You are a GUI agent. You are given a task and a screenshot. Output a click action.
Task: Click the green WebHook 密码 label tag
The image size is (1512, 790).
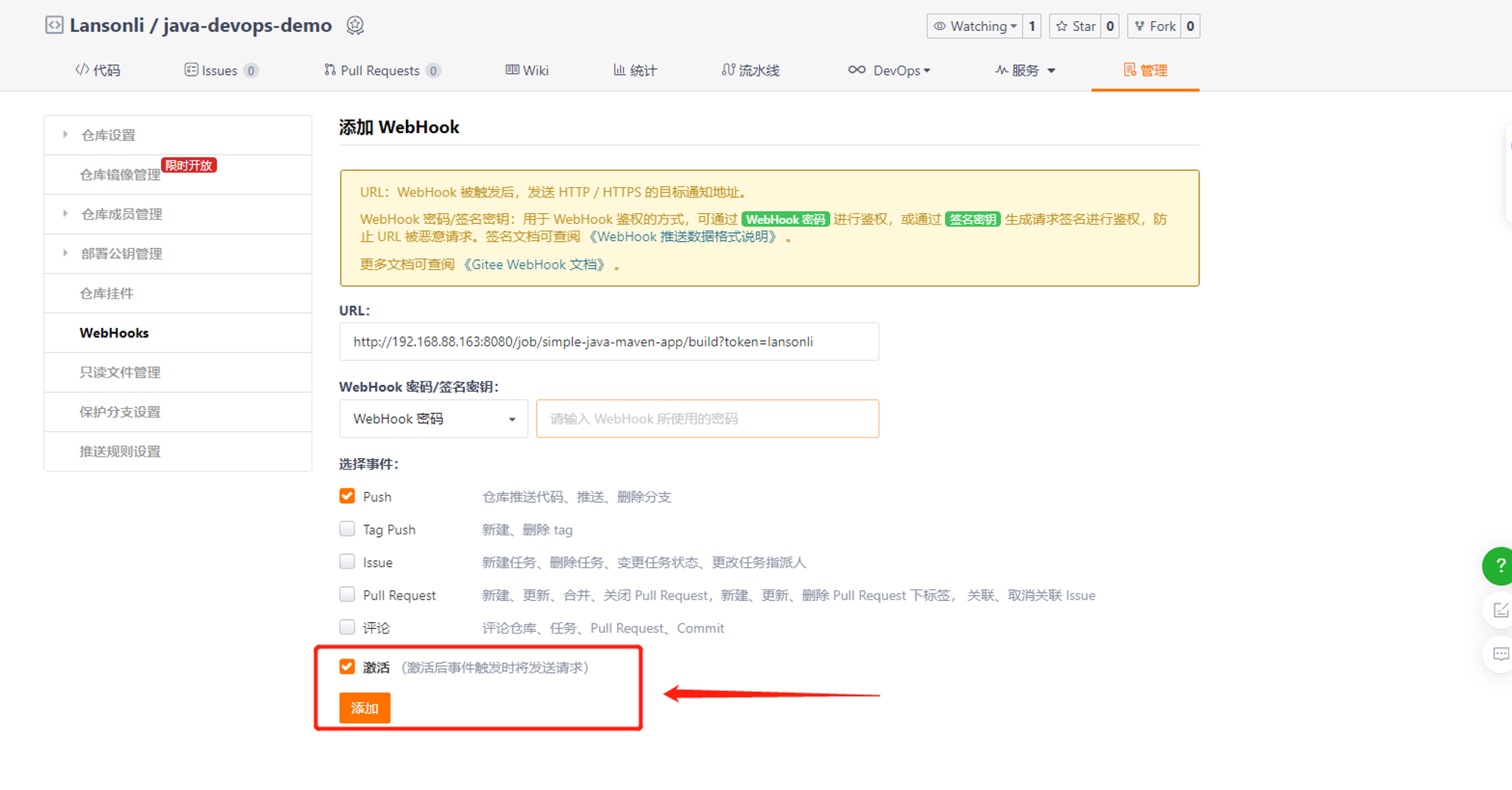click(785, 219)
